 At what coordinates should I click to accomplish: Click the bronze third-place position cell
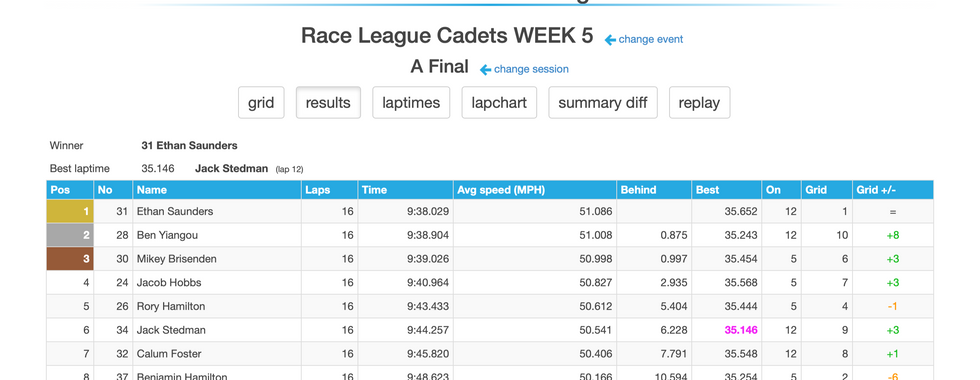[70, 259]
